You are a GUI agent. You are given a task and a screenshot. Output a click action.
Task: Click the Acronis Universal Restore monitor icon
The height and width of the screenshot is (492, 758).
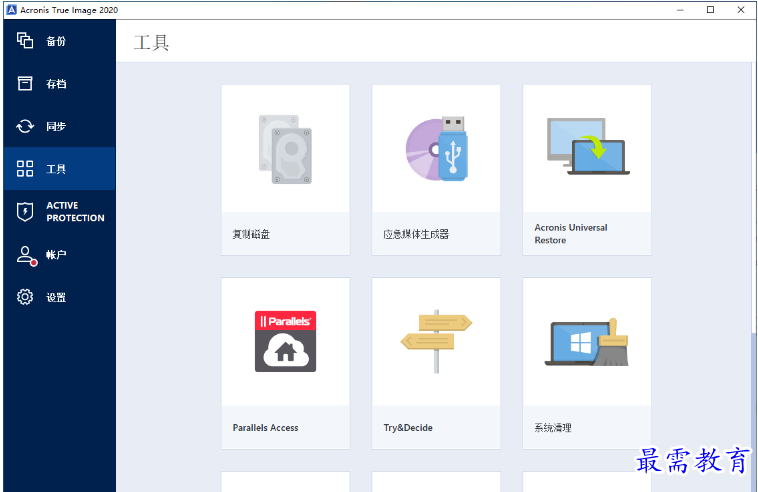point(588,146)
